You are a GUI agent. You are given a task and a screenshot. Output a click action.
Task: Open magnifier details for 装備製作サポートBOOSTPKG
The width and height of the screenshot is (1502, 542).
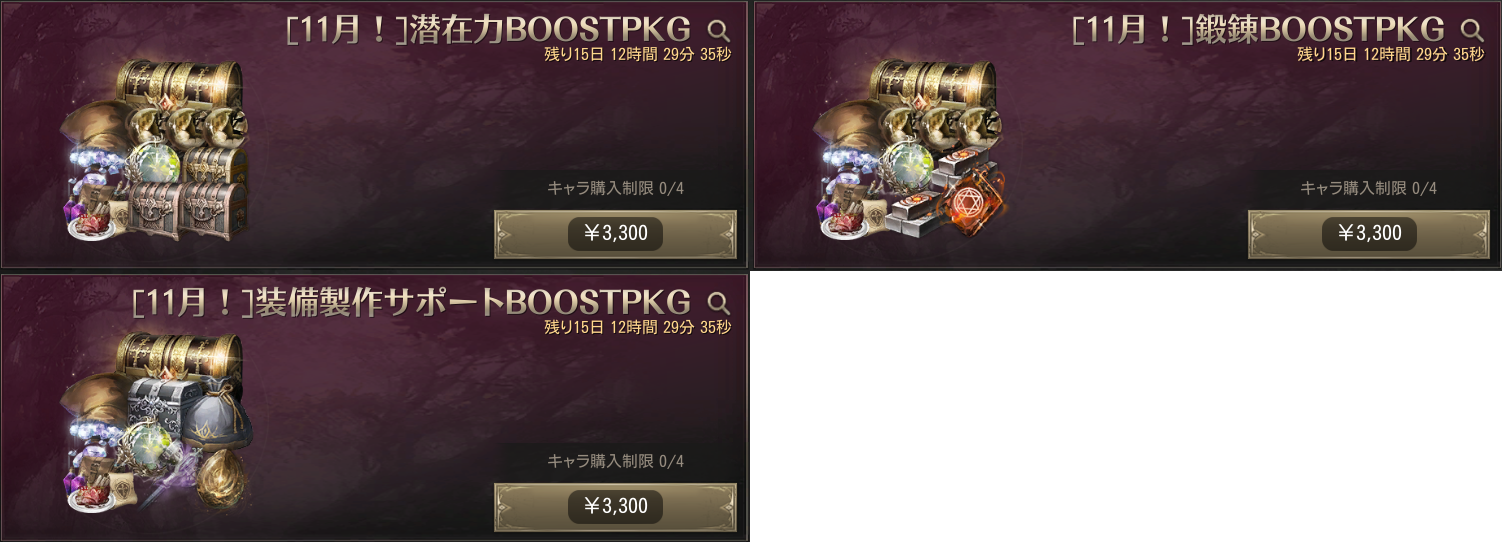point(718,303)
